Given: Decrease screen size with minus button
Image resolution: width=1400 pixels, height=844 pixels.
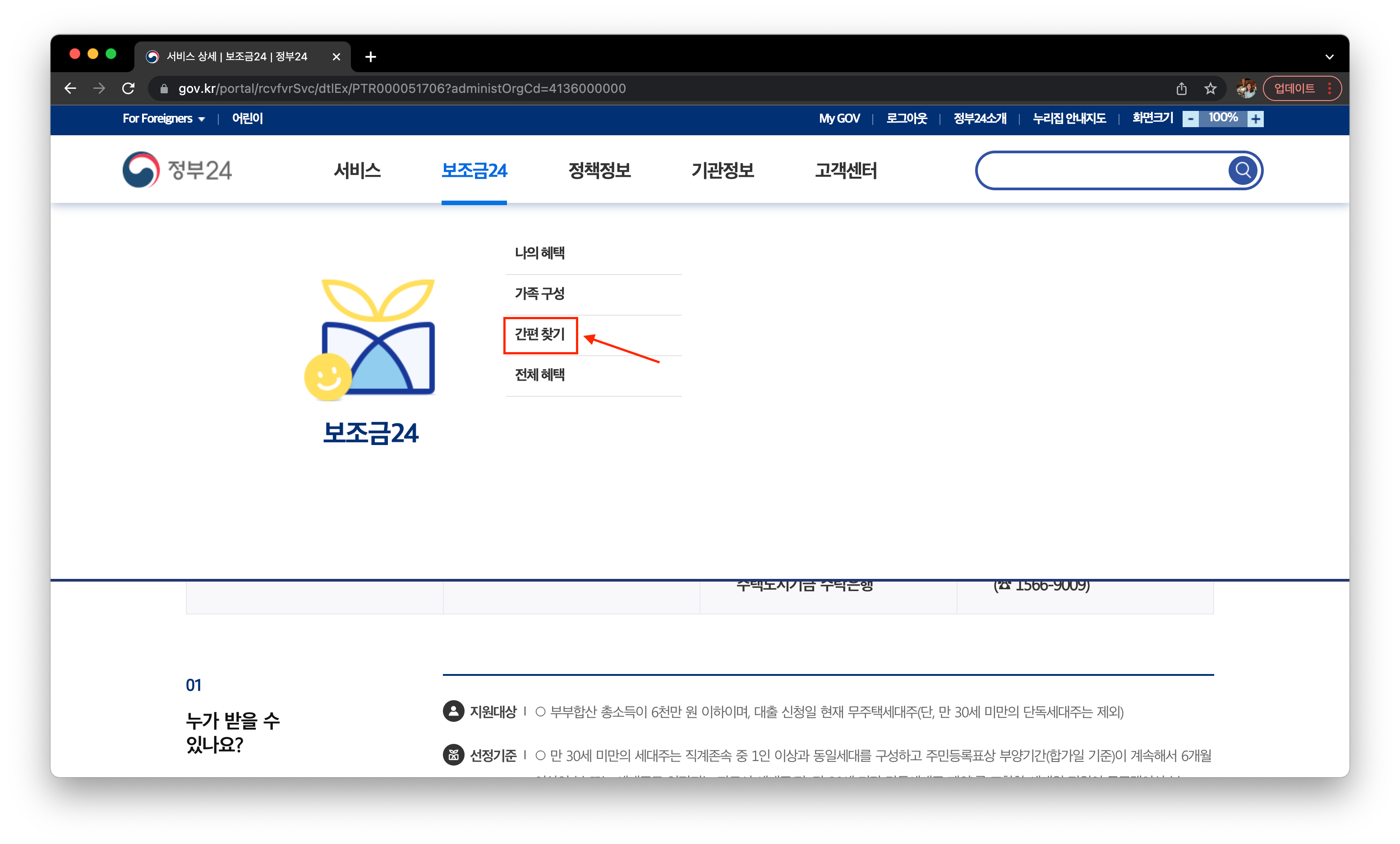Looking at the screenshot, I should 1190,119.
